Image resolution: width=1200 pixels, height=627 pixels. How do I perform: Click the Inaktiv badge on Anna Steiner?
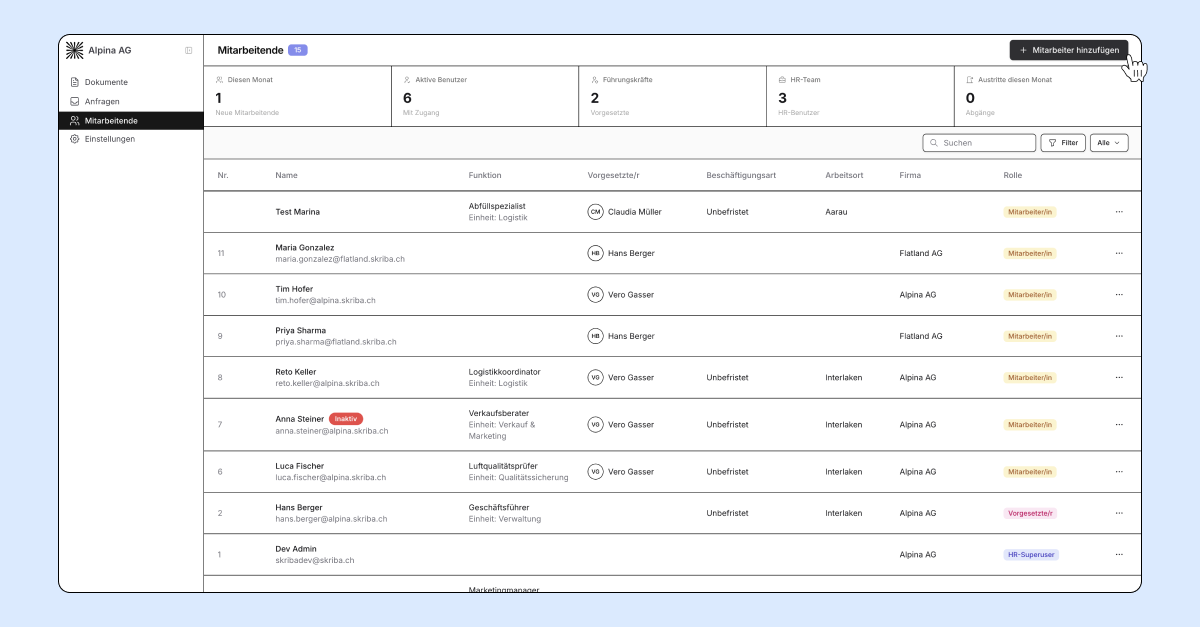point(346,418)
